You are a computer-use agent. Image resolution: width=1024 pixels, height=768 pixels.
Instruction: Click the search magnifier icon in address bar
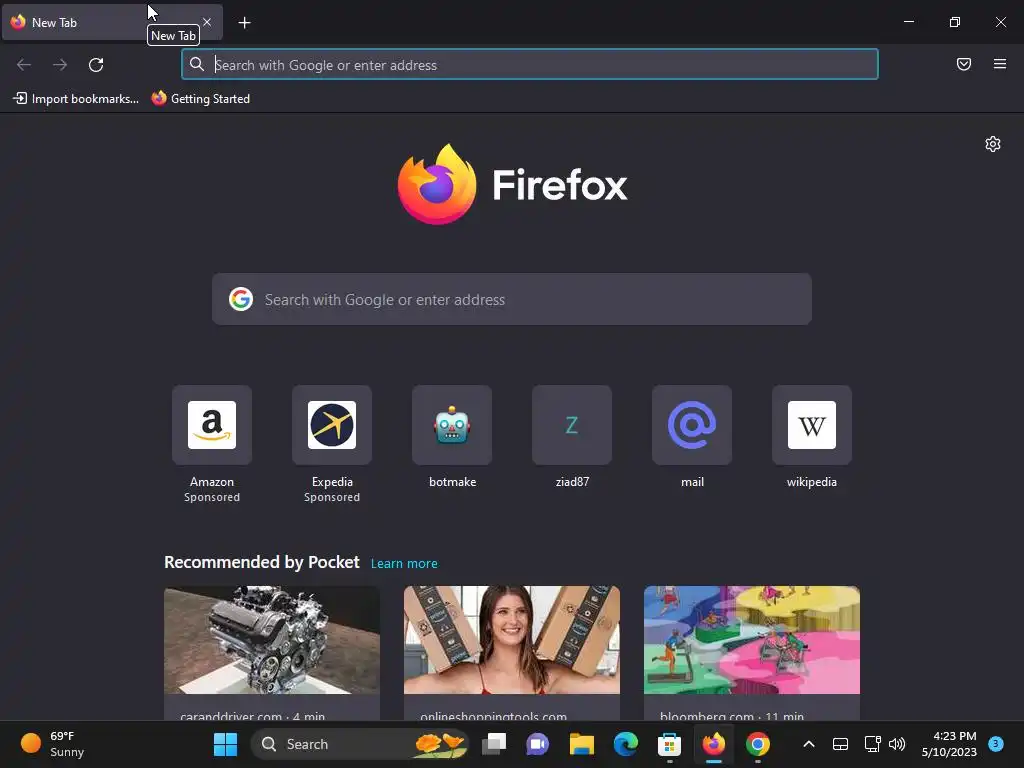(x=197, y=64)
